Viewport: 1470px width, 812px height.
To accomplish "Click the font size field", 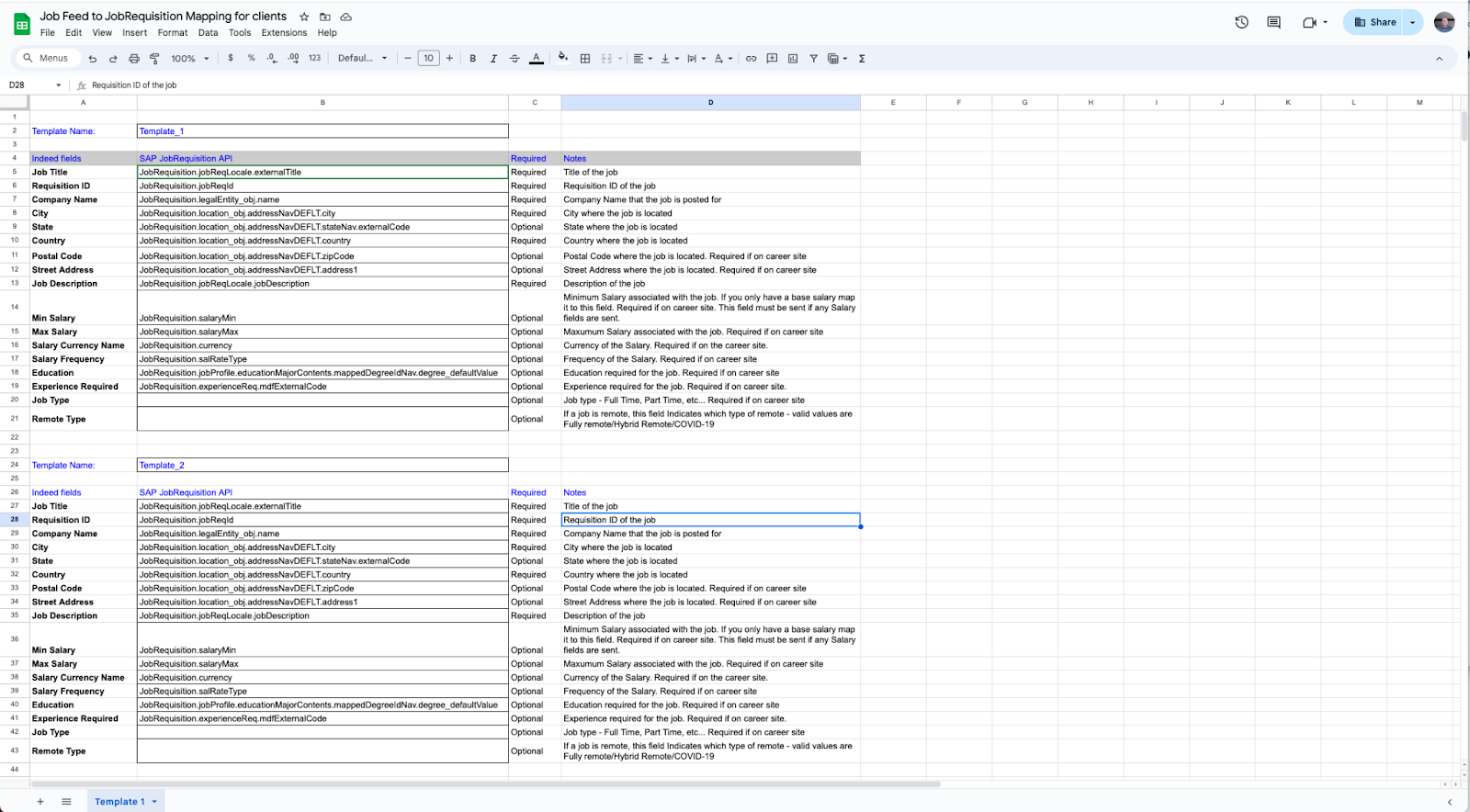I will pos(428,58).
